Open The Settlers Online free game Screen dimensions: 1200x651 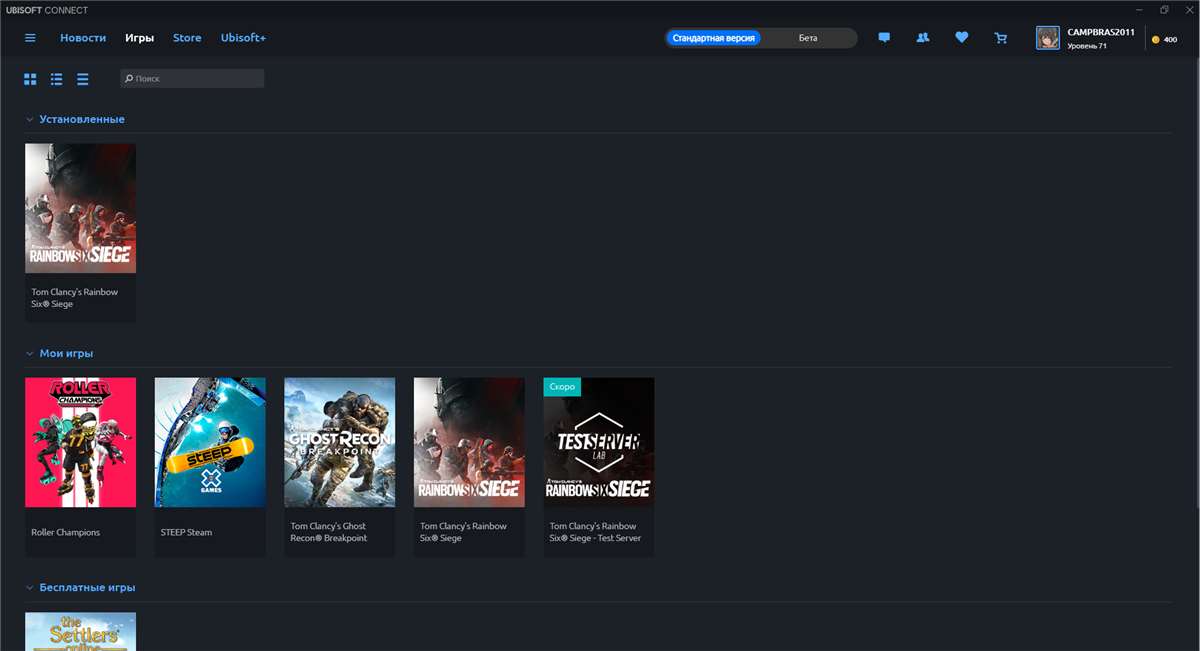tap(80, 631)
